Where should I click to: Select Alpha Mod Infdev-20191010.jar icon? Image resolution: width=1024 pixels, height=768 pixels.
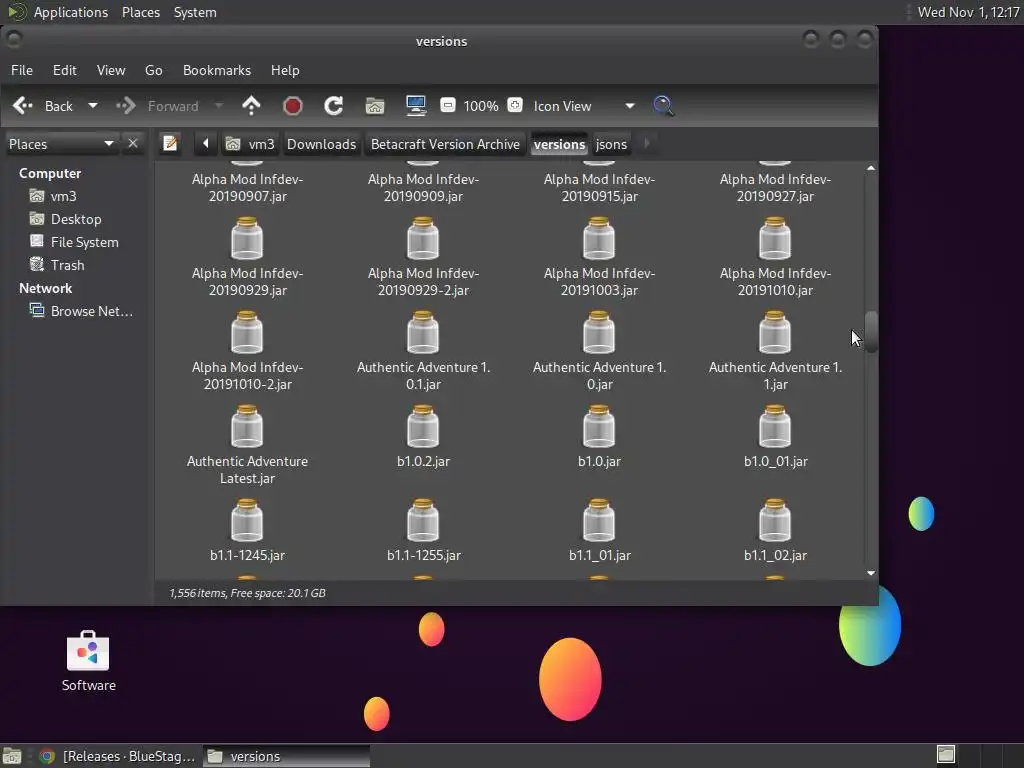click(775, 238)
